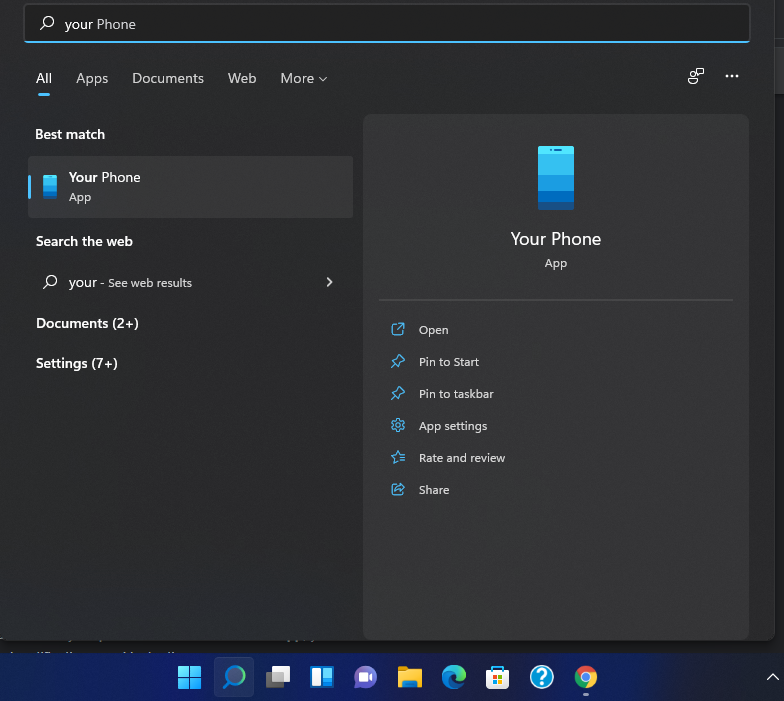Click Share for Your Phone app

[x=434, y=490]
